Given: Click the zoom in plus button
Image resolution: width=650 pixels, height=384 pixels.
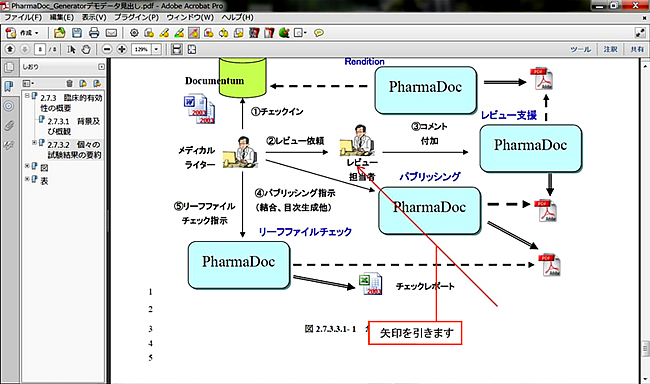Looking at the screenshot, I should 121,49.
